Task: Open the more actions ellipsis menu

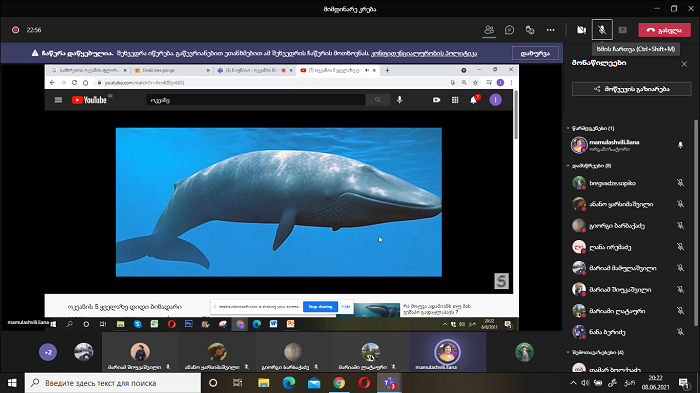Action: point(550,30)
